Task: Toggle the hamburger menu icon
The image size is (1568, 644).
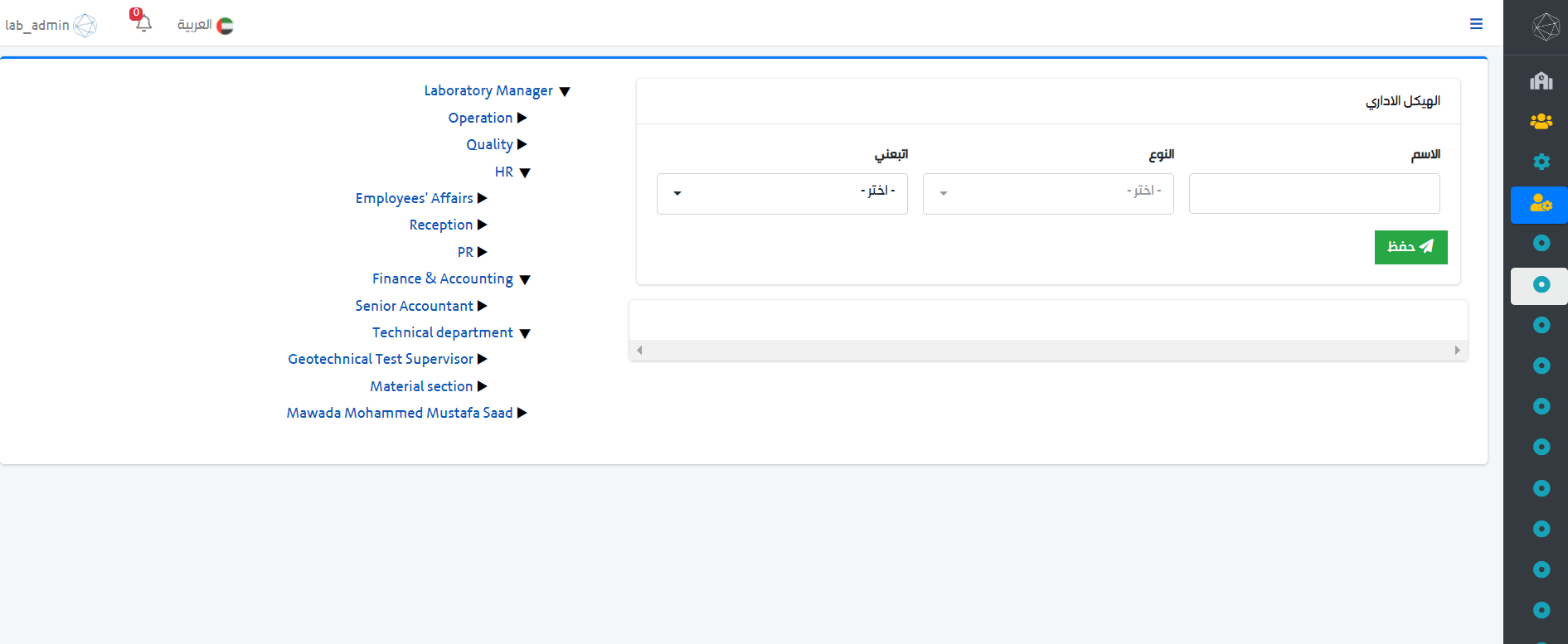Action: (1476, 24)
